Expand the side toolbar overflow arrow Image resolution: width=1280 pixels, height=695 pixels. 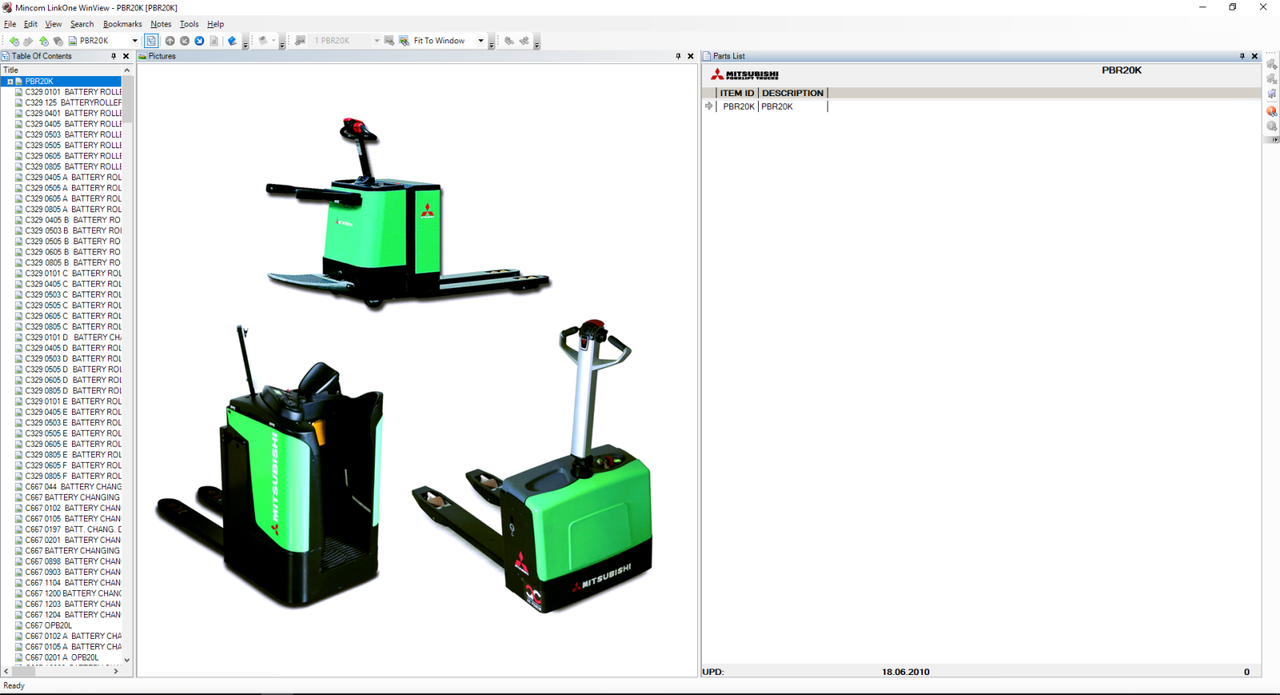pyautogui.click(x=1274, y=140)
